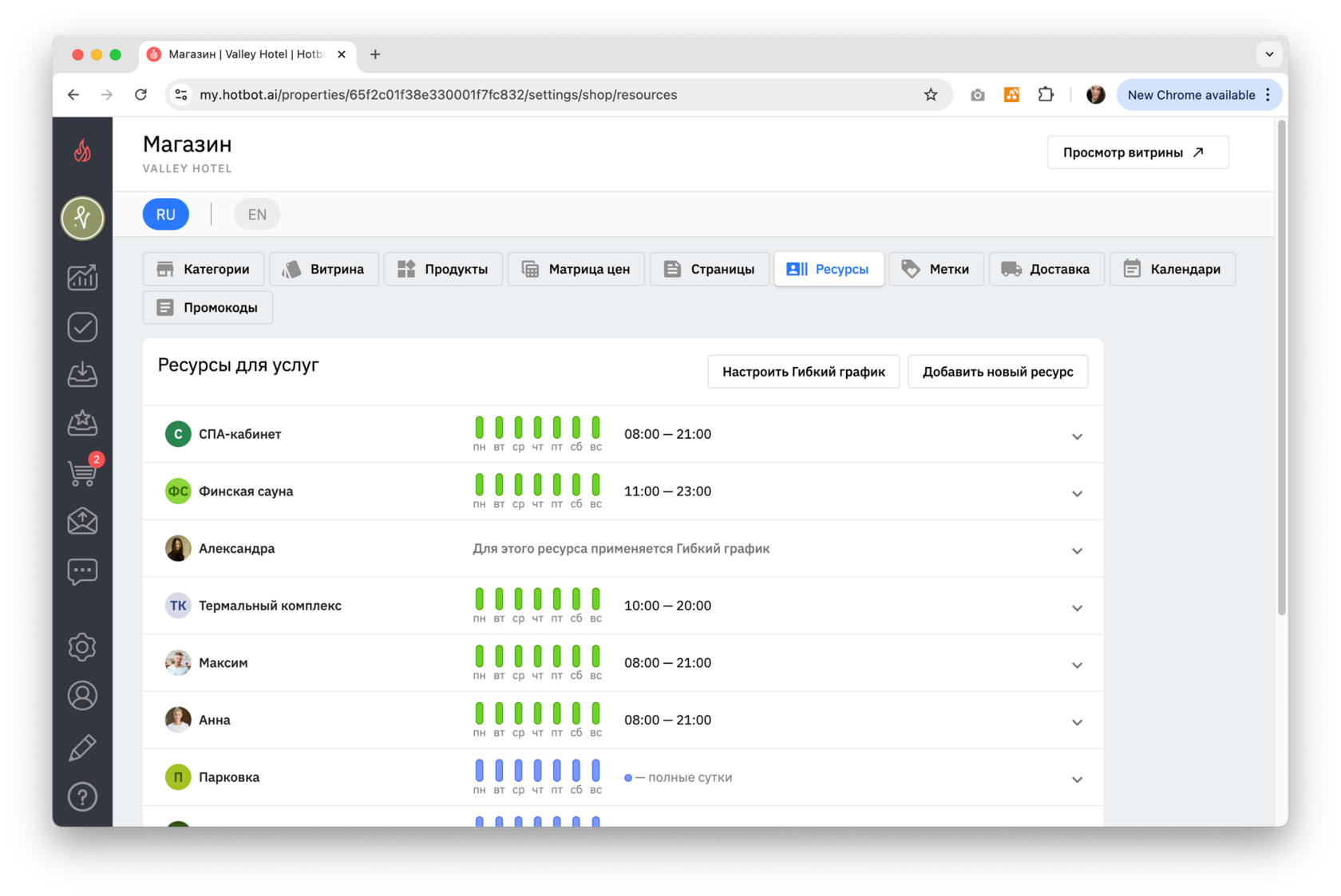
Task: Open the settings gear icon in the sidebar
Action: click(82, 646)
